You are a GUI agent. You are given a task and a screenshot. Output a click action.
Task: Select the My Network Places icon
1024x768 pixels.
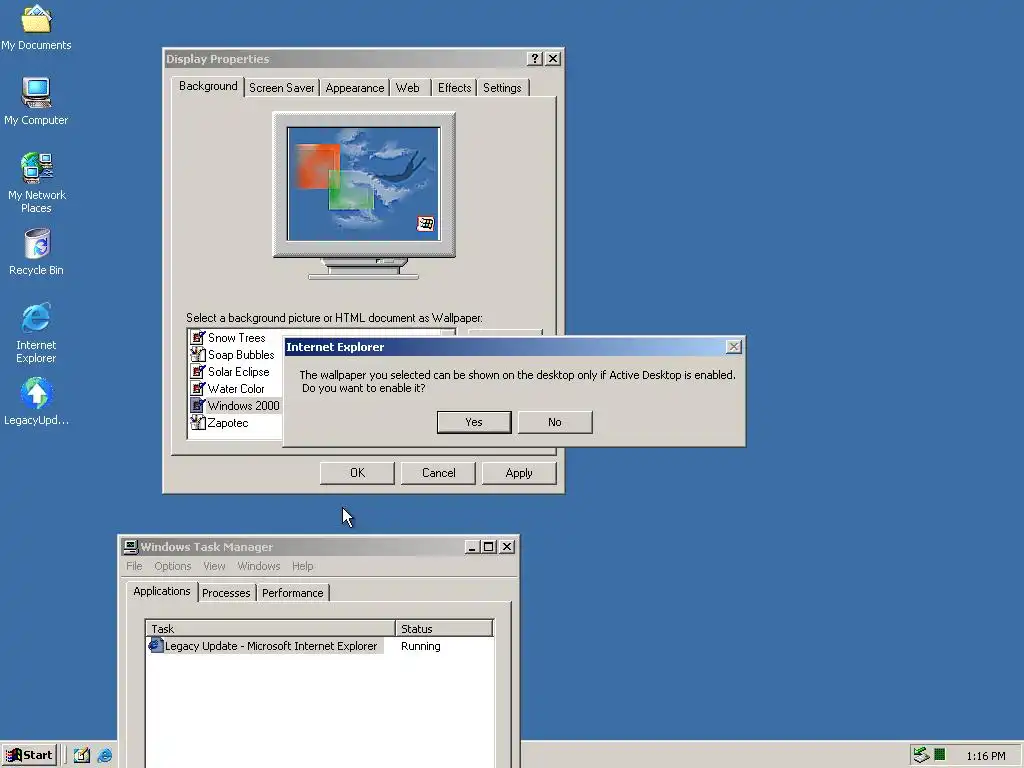36,183
